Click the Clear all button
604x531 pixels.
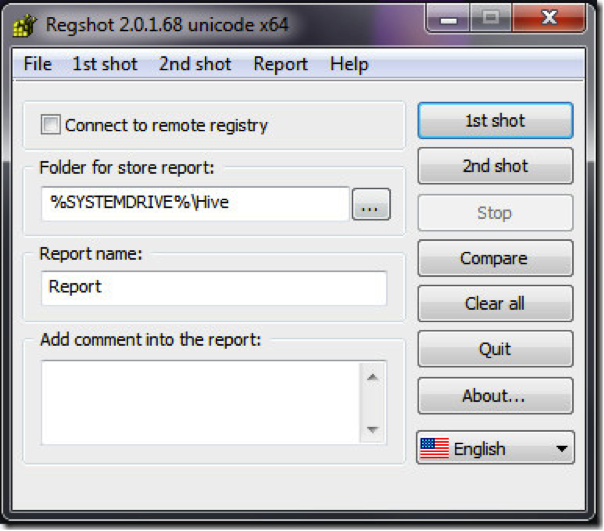(495, 304)
